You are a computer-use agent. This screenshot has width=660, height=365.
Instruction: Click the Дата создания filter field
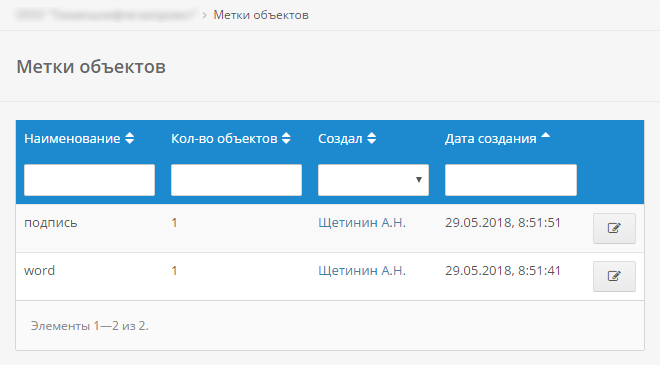point(511,180)
